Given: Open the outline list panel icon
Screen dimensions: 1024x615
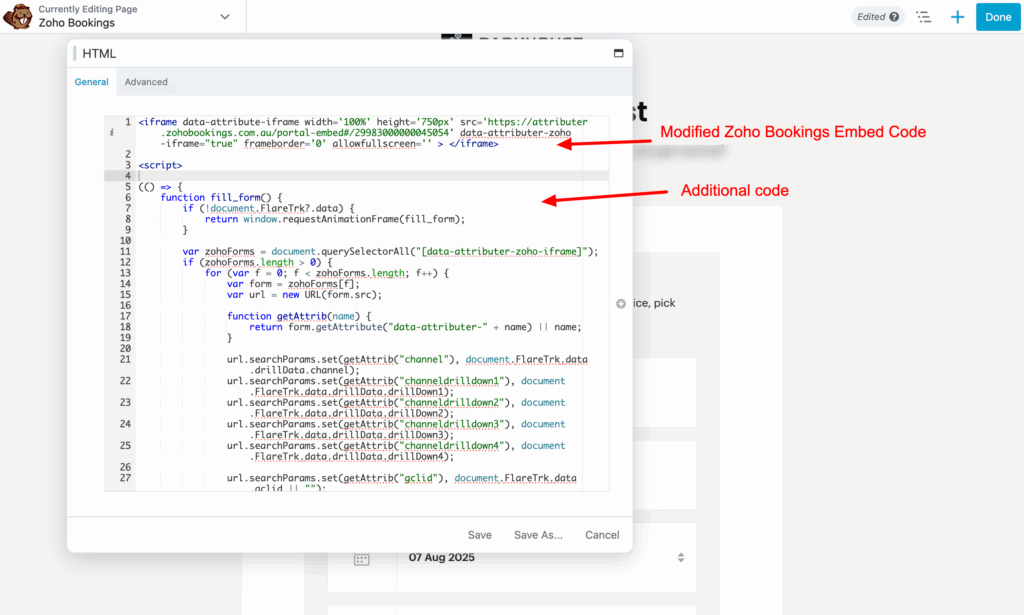Looking at the screenshot, I should coord(923,17).
